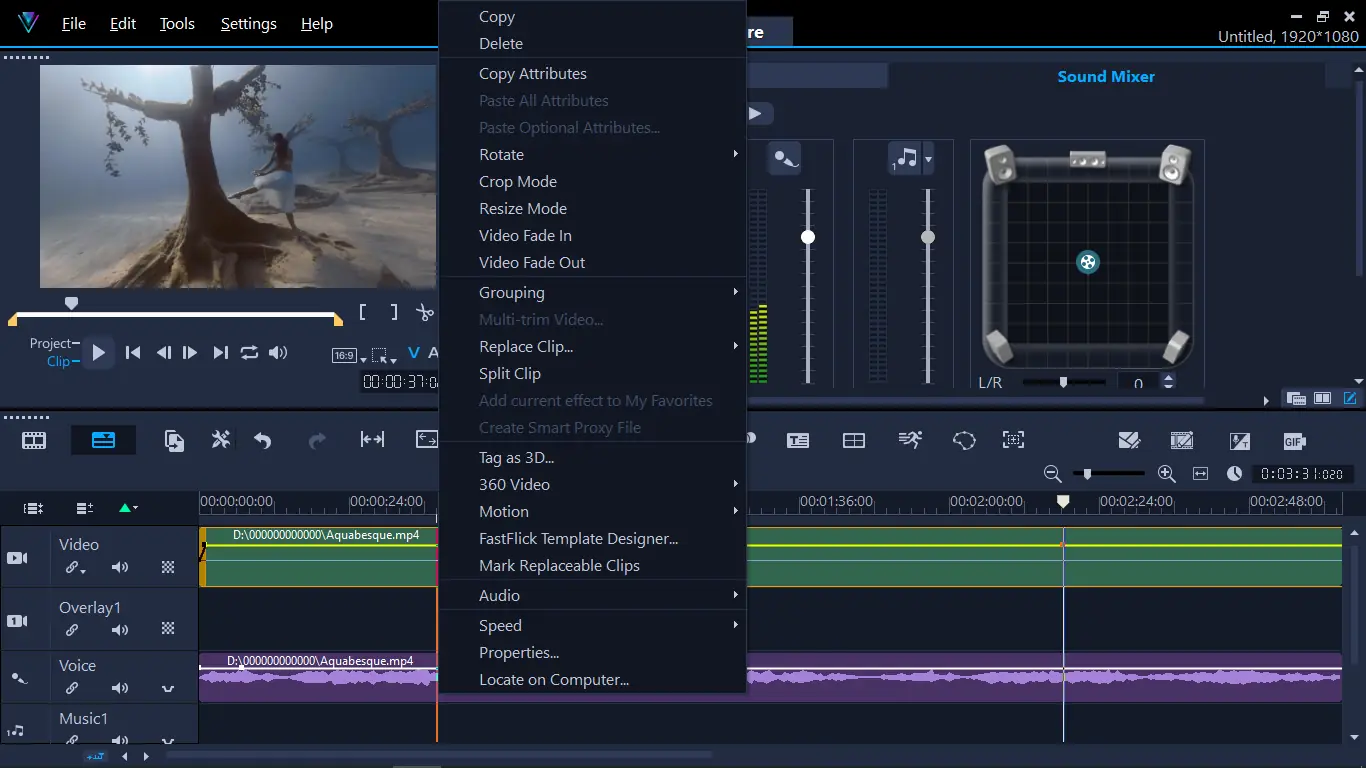Screen dimensions: 1366x768
Task: Click the Undo arrow in timeline toolbar
Action: tap(263, 440)
